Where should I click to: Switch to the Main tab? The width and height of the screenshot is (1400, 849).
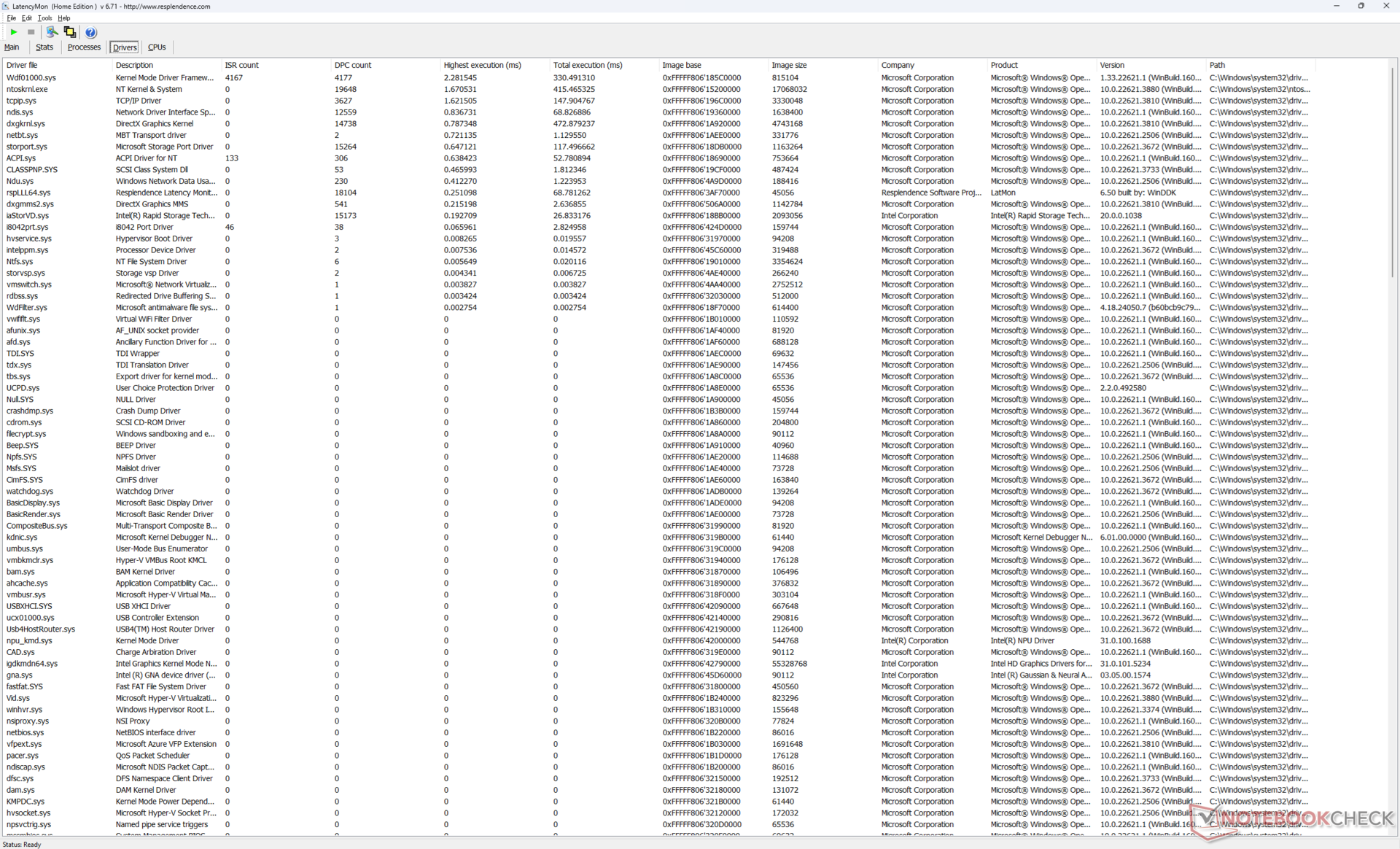tap(12, 47)
